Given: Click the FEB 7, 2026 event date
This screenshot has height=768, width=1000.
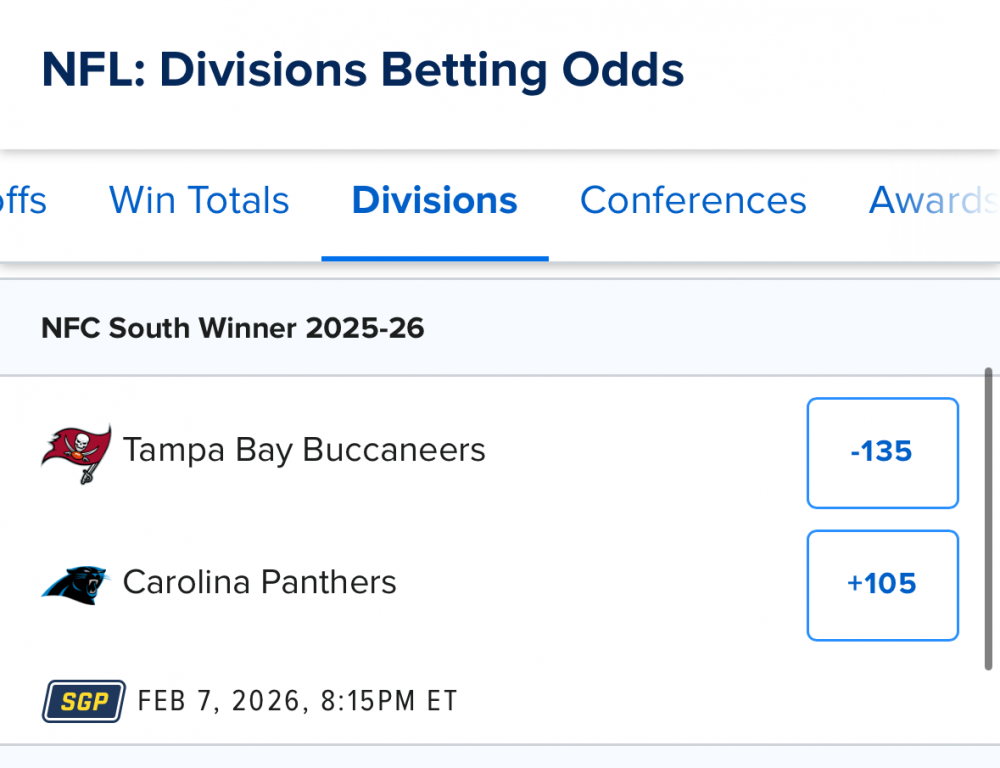Looking at the screenshot, I should click(x=220, y=701).
